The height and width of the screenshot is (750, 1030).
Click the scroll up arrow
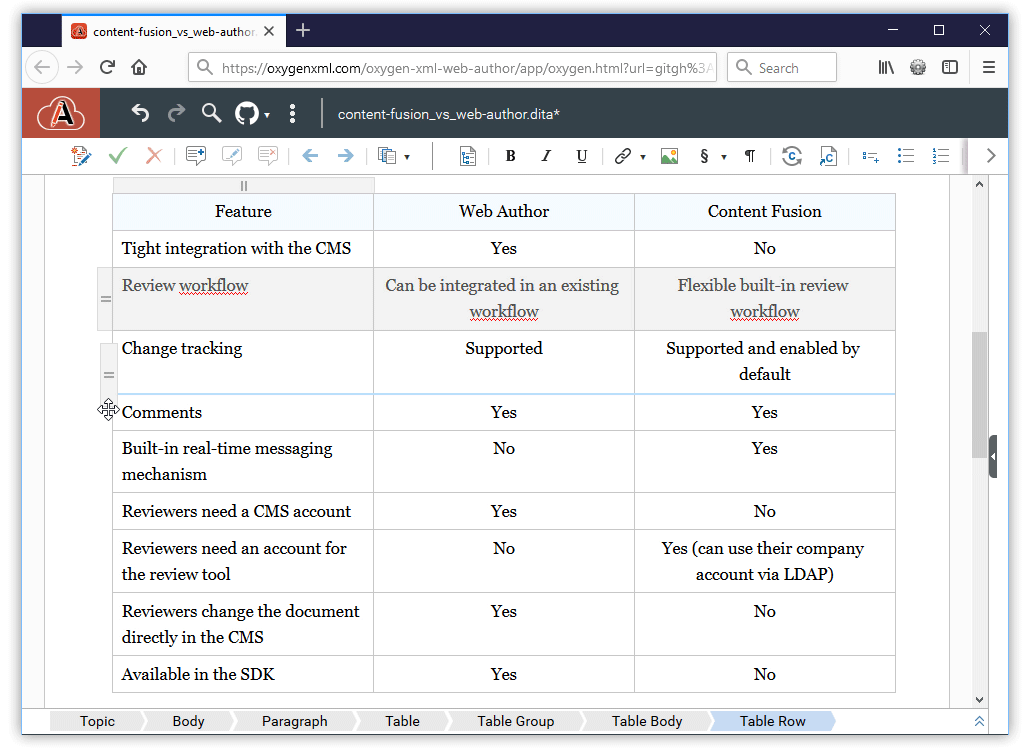pos(979,185)
